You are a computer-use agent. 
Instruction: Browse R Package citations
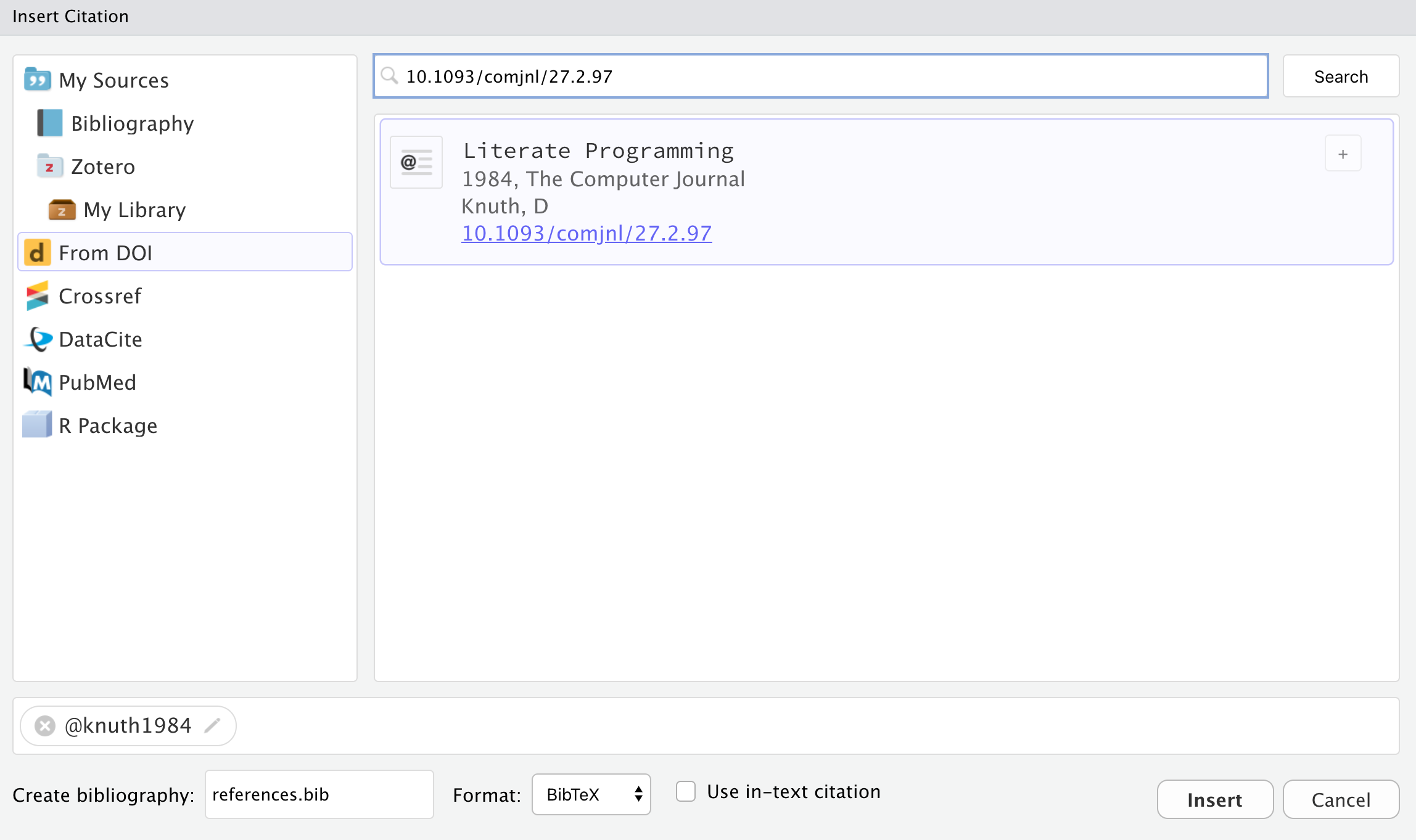(x=107, y=425)
